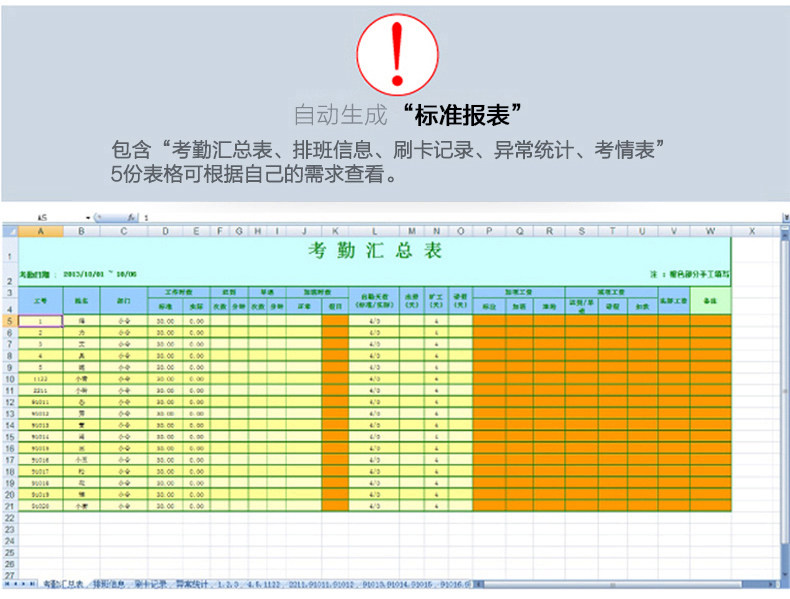790x599 pixels.
Task: Open the 4.5.1122 sheet tab
Action: pyautogui.click(x=263, y=584)
